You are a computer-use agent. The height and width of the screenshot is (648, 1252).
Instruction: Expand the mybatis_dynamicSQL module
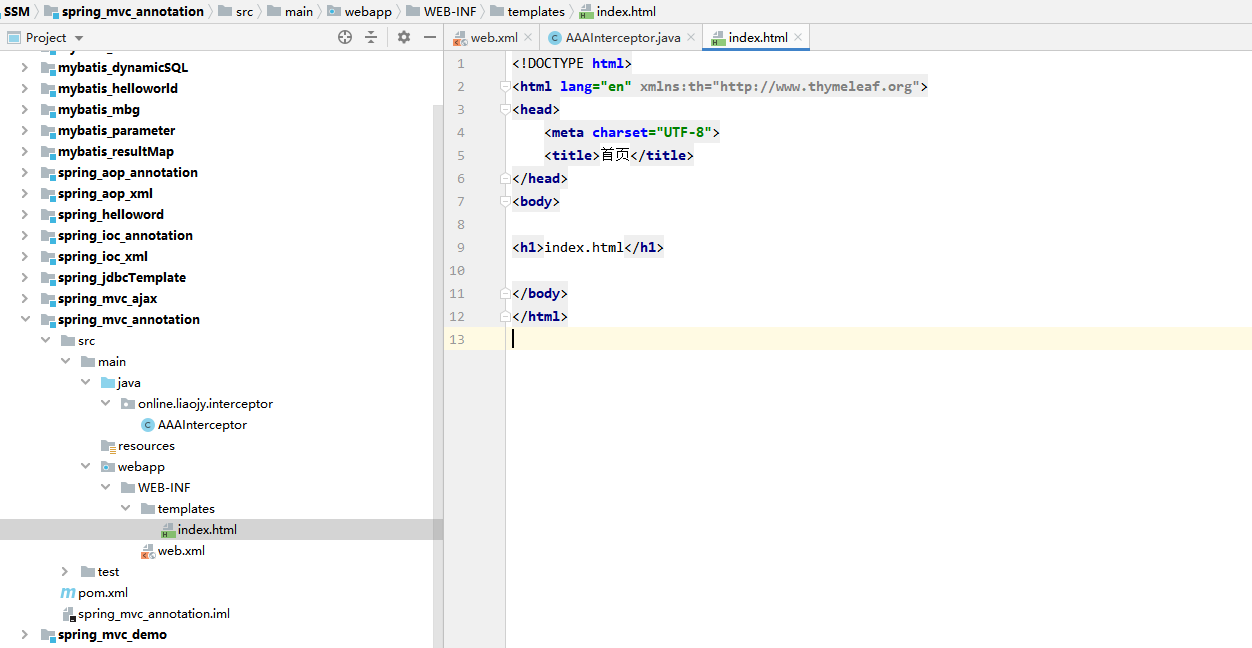click(25, 67)
